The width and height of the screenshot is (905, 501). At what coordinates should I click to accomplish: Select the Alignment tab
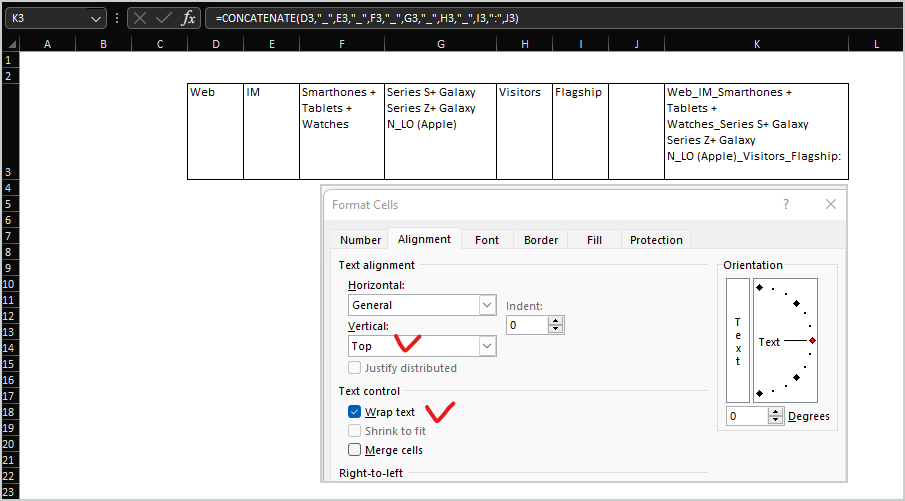(424, 239)
